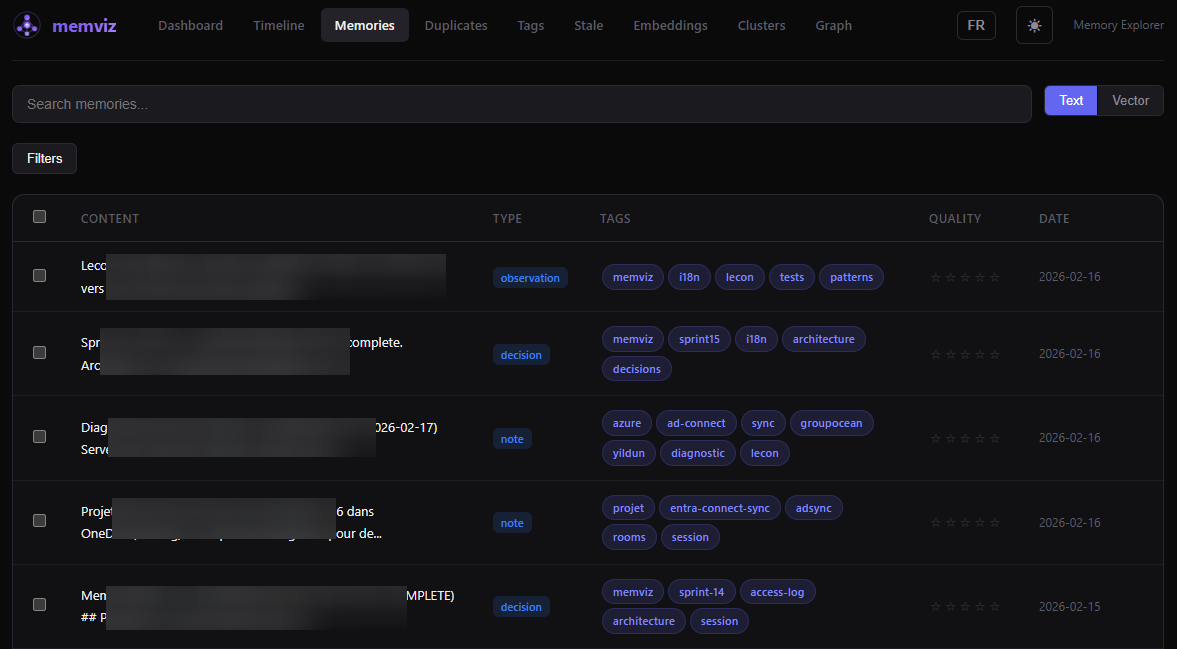Click quality stars for 'lecon' observation row
The width and height of the screenshot is (1177, 649).
coord(965,278)
